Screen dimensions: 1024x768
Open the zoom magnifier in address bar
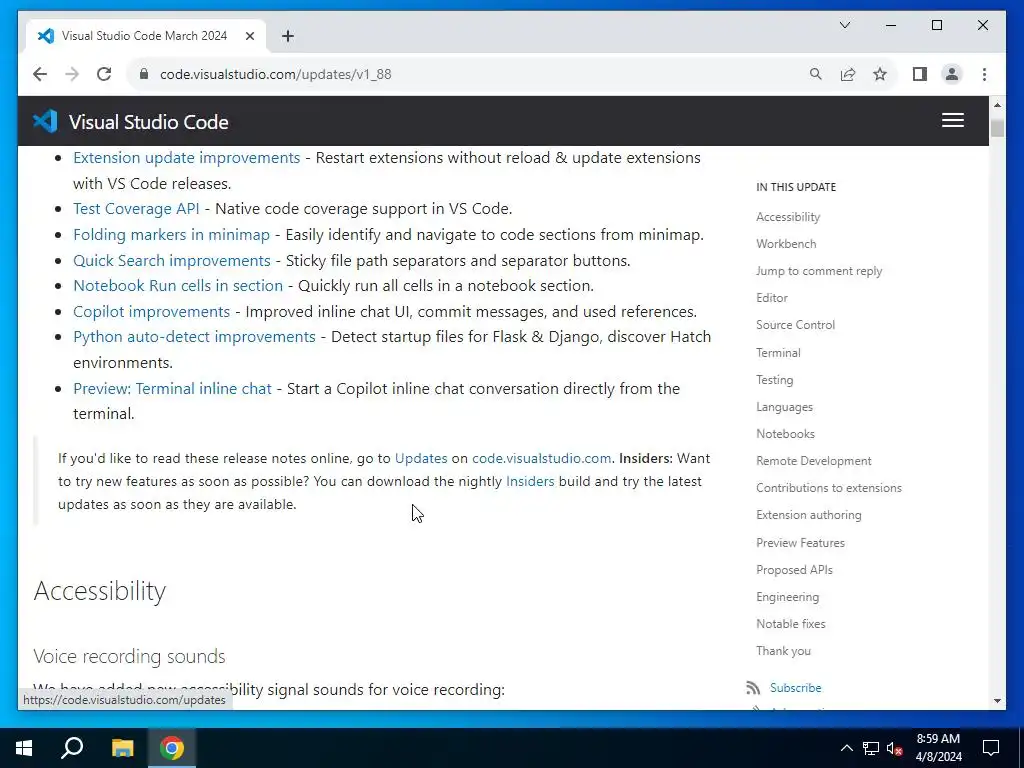(x=816, y=74)
